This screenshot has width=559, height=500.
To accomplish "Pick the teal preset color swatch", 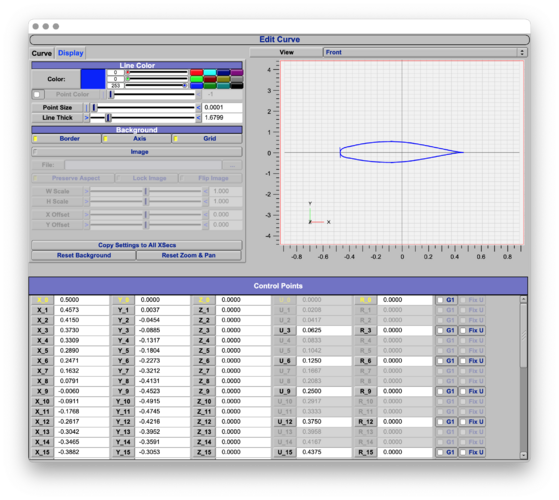I will click(224, 86).
